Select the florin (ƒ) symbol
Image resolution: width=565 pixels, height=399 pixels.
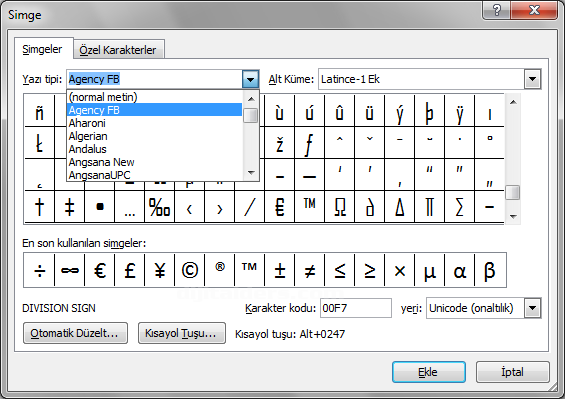[310, 143]
